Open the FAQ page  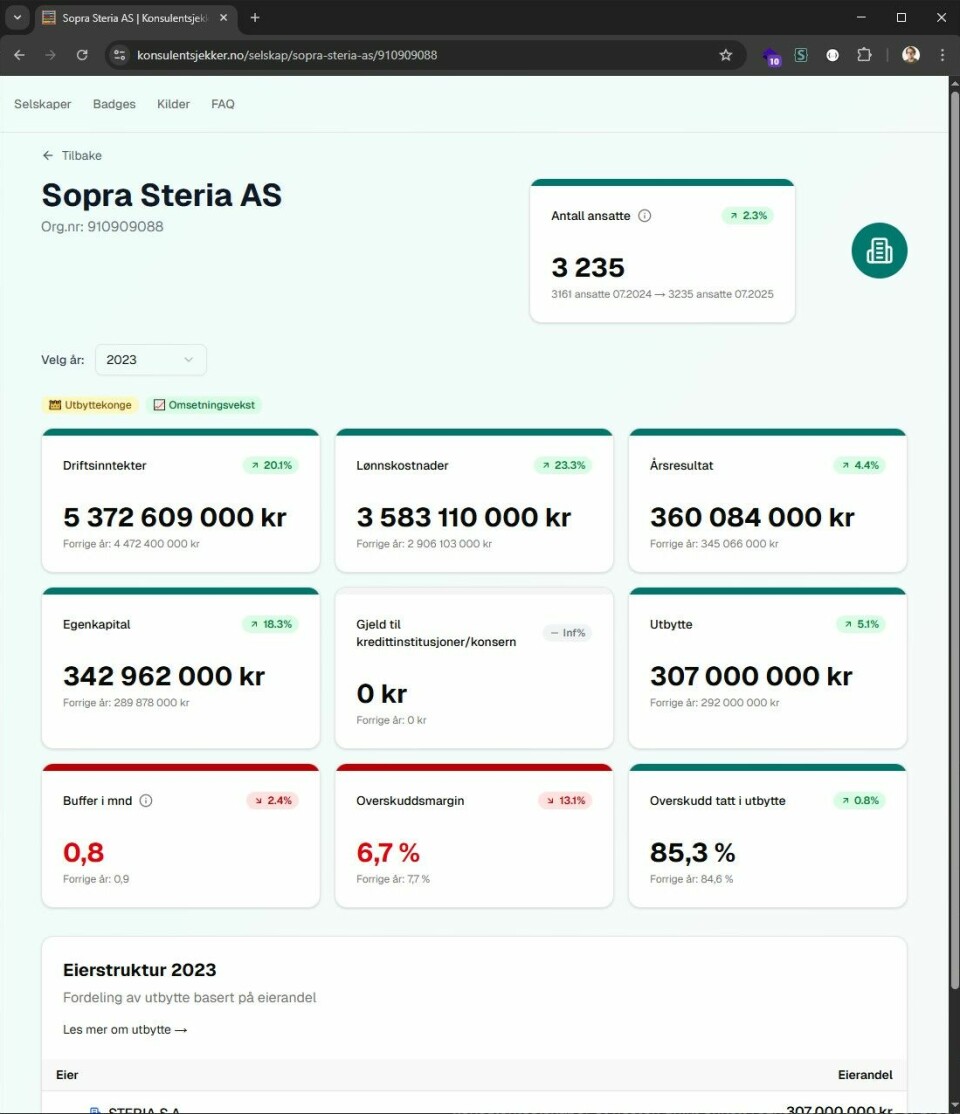click(x=222, y=104)
